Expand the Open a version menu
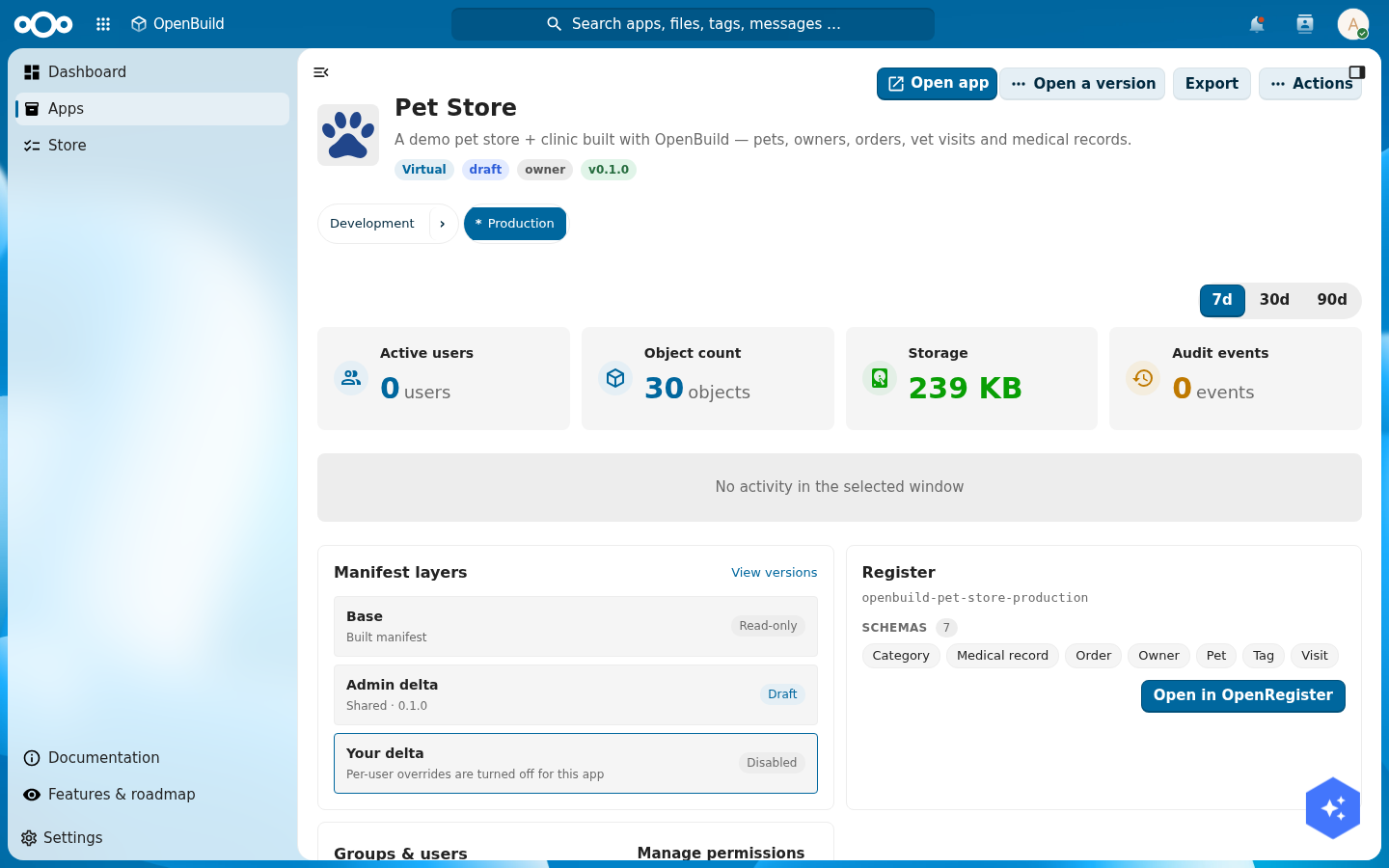Image resolution: width=1389 pixels, height=868 pixels. tap(1082, 84)
